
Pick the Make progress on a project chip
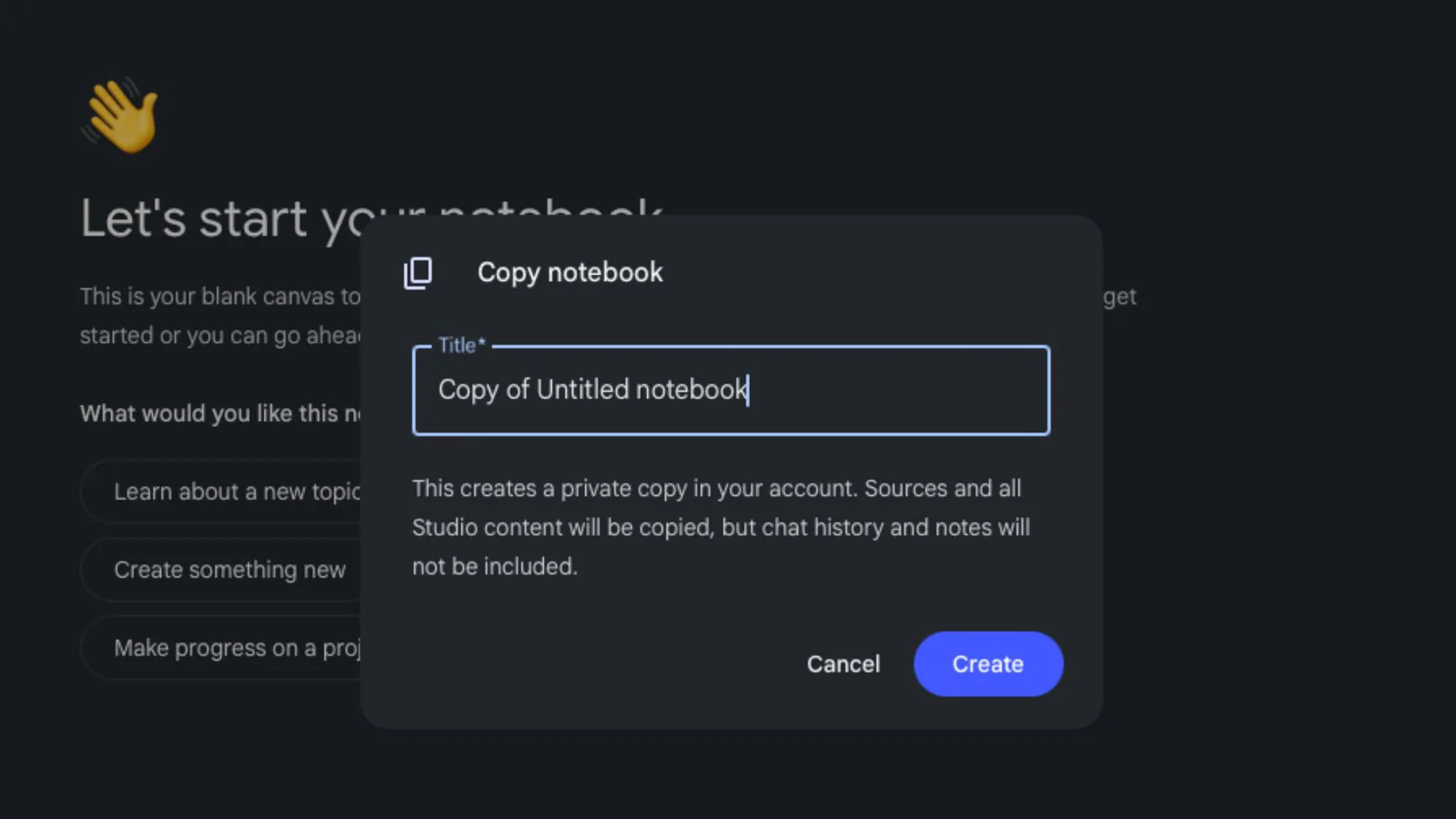221,648
